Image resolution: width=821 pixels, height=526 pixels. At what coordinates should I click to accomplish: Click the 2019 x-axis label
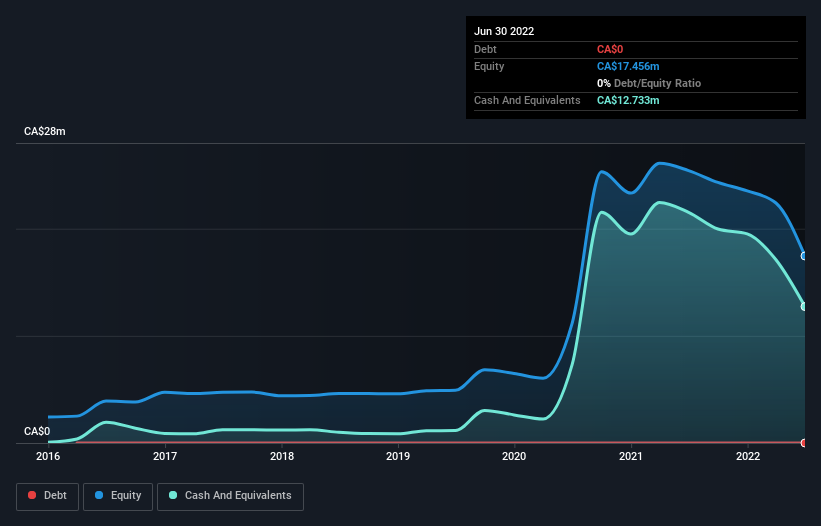(x=398, y=456)
